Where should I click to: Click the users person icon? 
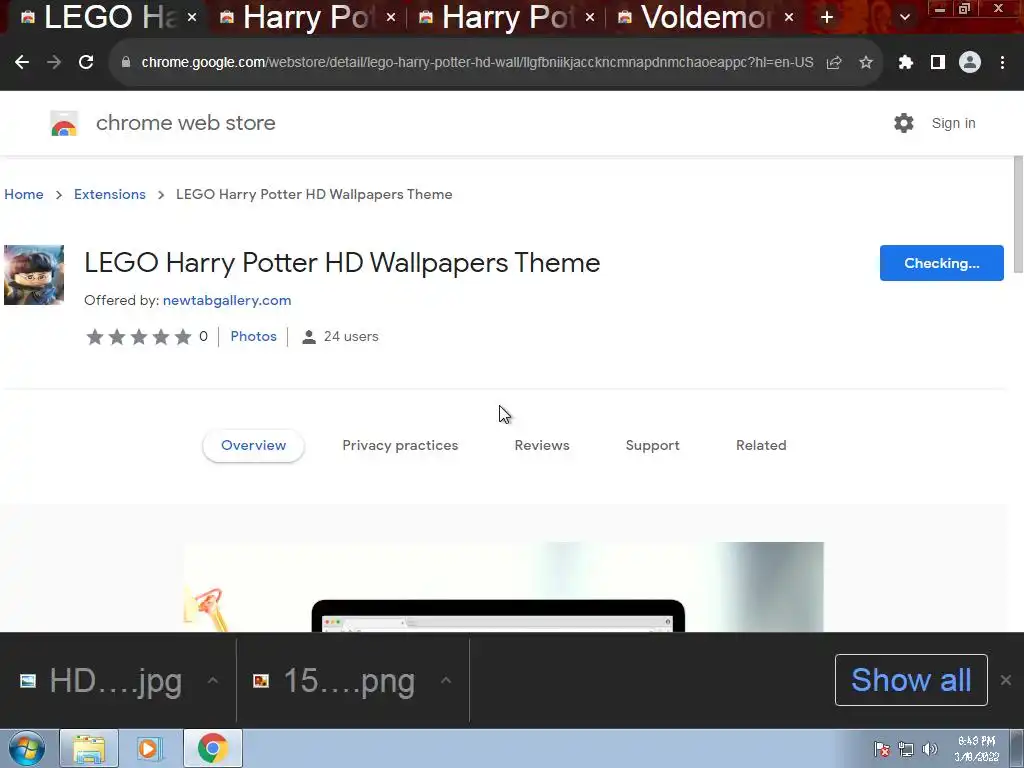click(309, 337)
